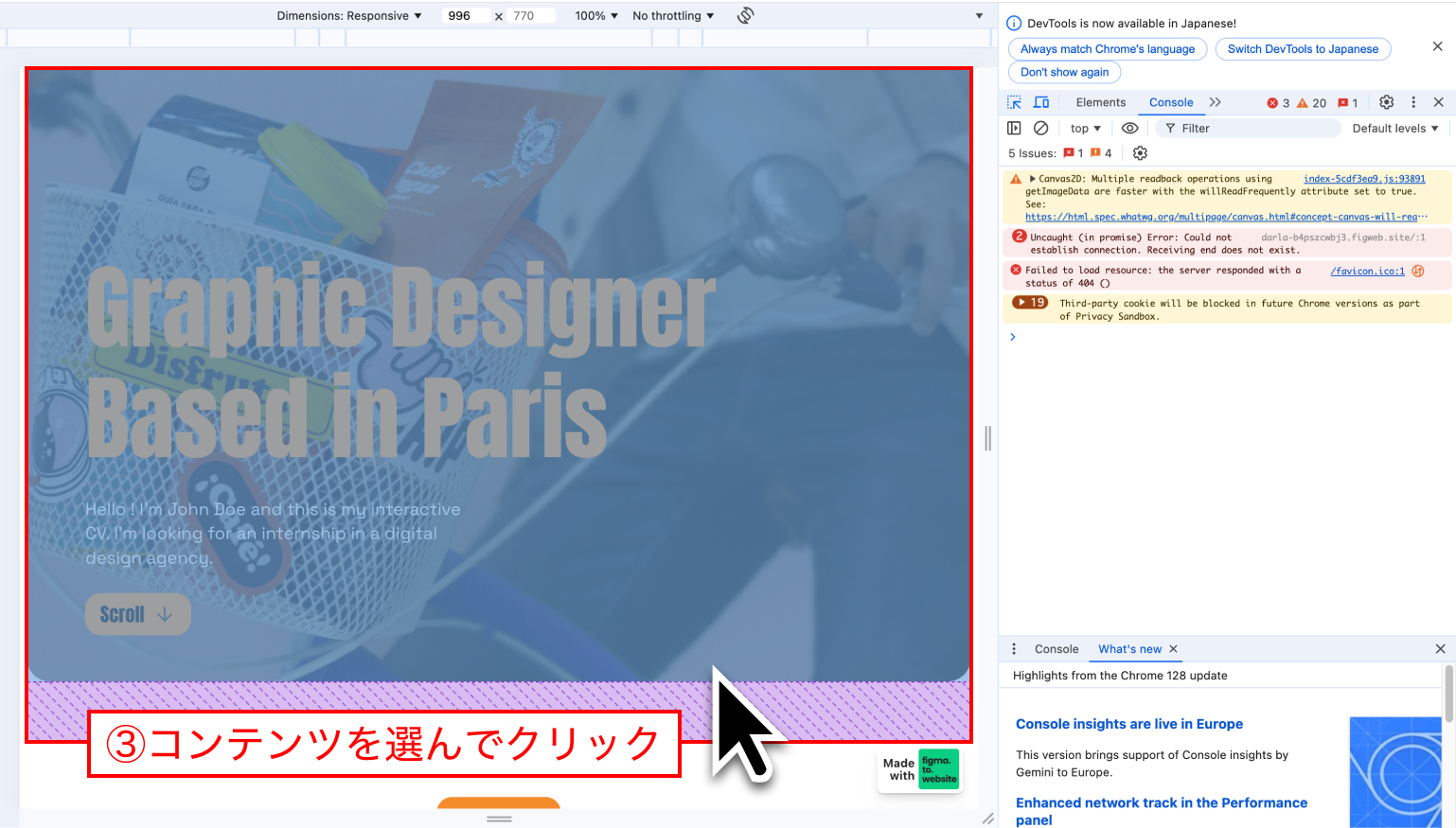Click the red error count badge
The image size is (1456, 828).
click(x=1278, y=103)
